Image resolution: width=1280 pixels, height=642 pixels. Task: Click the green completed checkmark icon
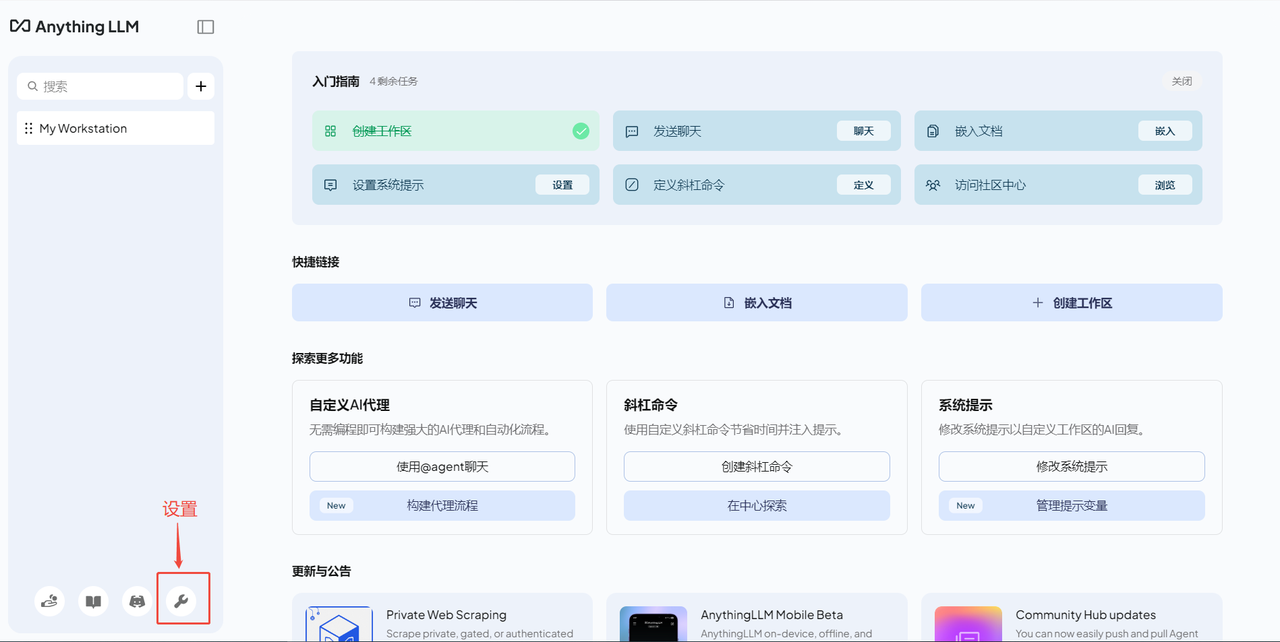pyautogui.click(x=580, y=131)
